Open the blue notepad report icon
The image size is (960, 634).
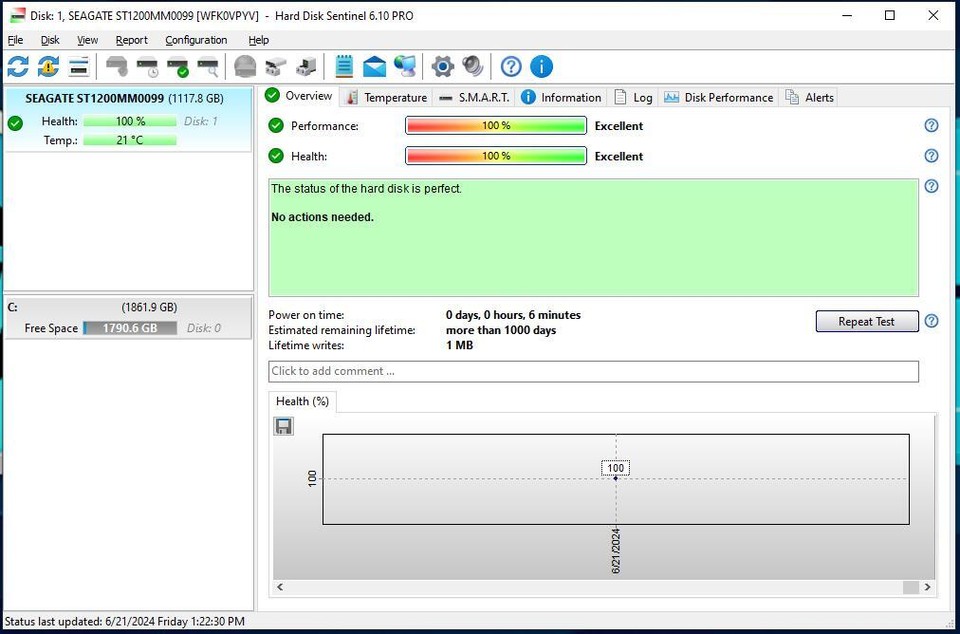pos(344,67)
